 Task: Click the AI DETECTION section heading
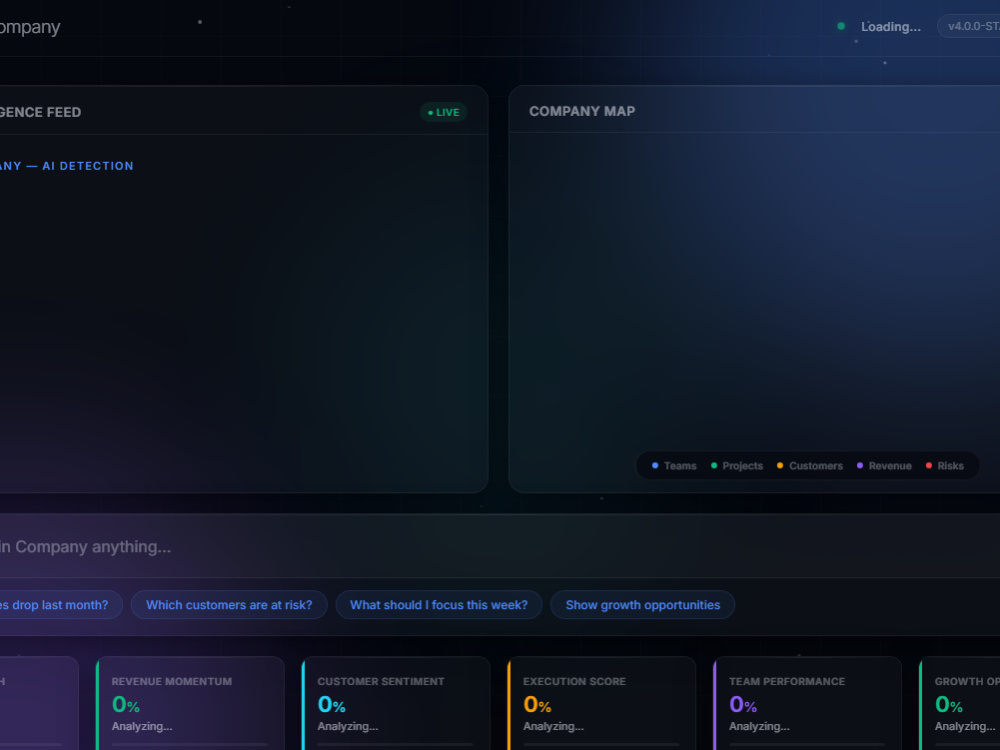[66, 166]
